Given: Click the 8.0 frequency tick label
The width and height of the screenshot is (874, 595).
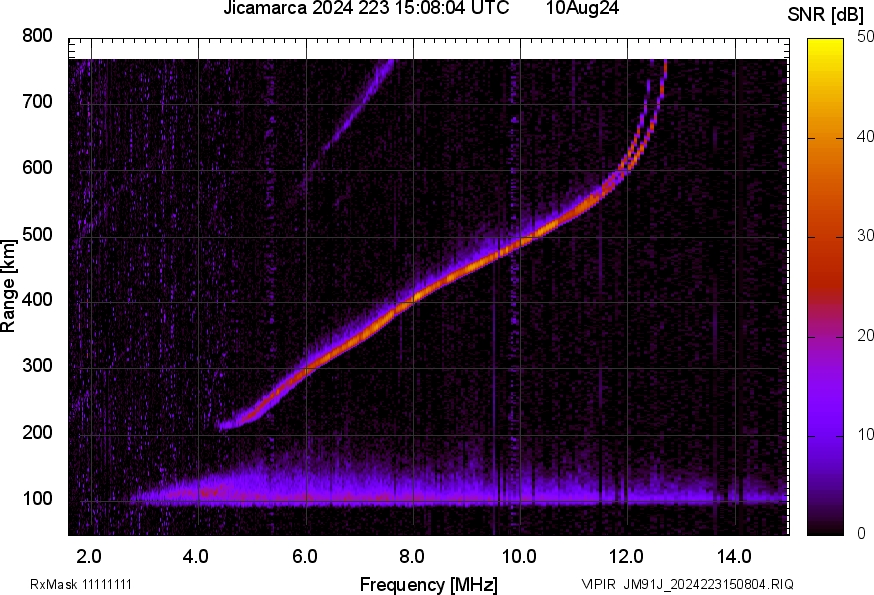Looking at the screenshot, I should pyautogui.click(x=411, y=556).
